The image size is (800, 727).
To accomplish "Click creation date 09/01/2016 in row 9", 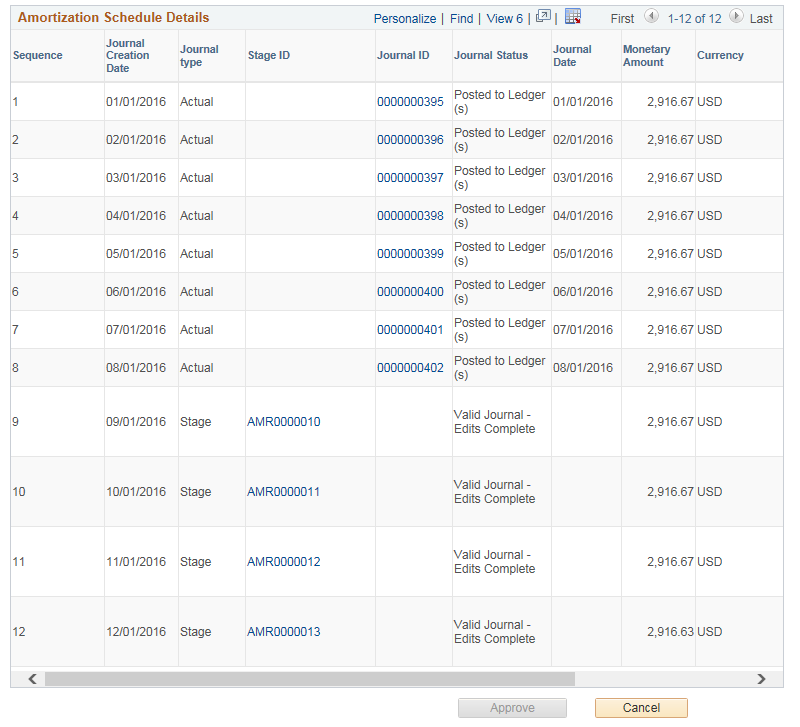I will (136, 422).
